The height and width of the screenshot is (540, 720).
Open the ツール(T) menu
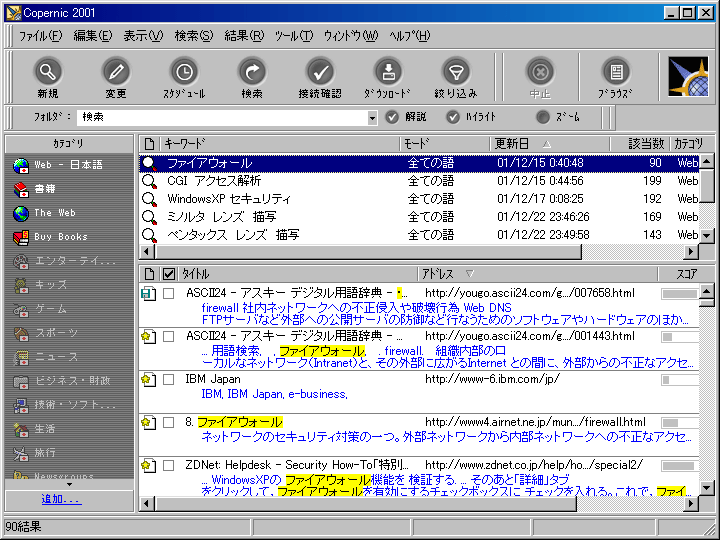click(x=294, y=36)
